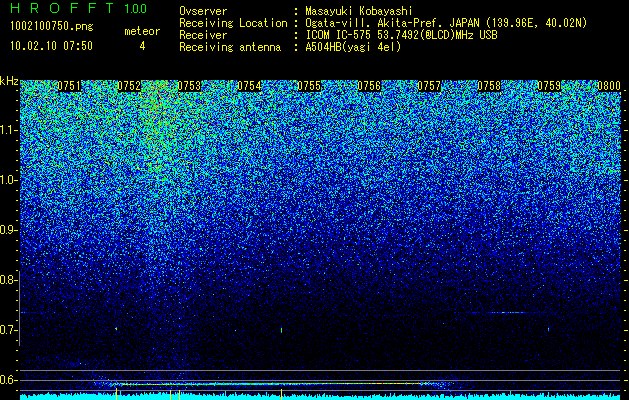Click the 1.0 kHz axis label
629x400 pixels.
[8, 180]
